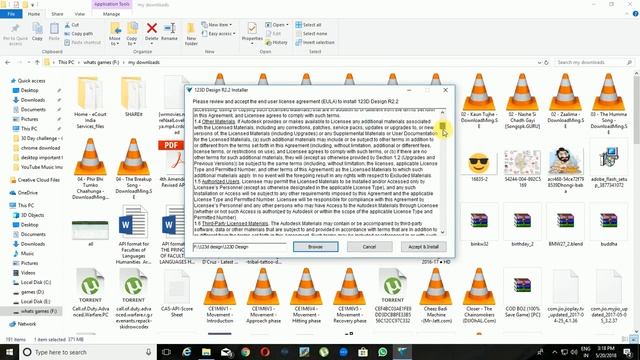Screen dimensions: 640x360
Task: Click the install path input field
Action: [x=240, y=247]
